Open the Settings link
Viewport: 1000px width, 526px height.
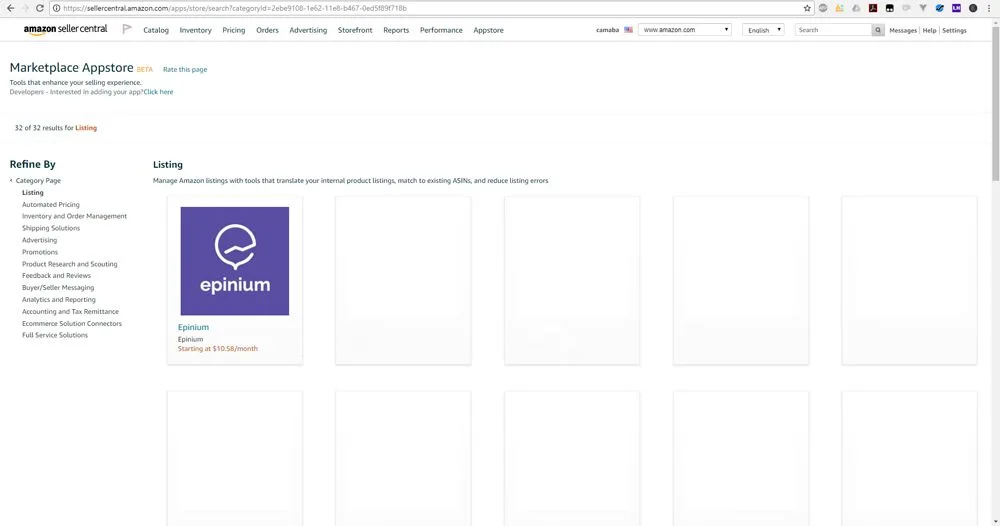[954, 31]
